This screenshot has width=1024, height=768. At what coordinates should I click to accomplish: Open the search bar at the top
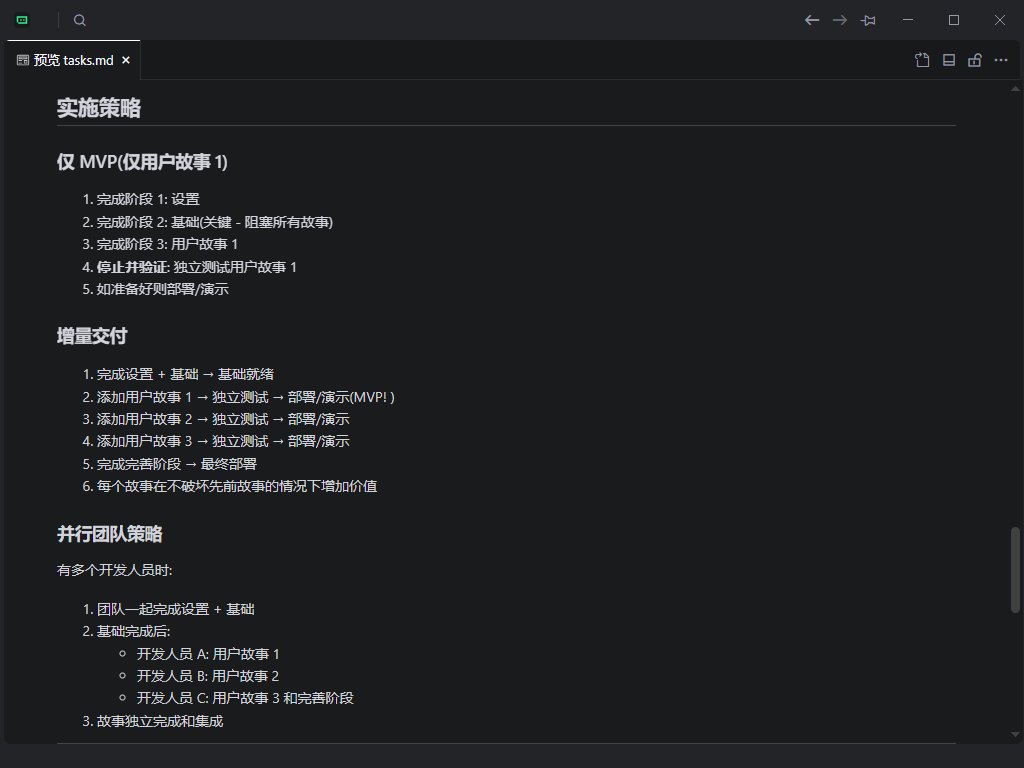[x=79, y=20]
